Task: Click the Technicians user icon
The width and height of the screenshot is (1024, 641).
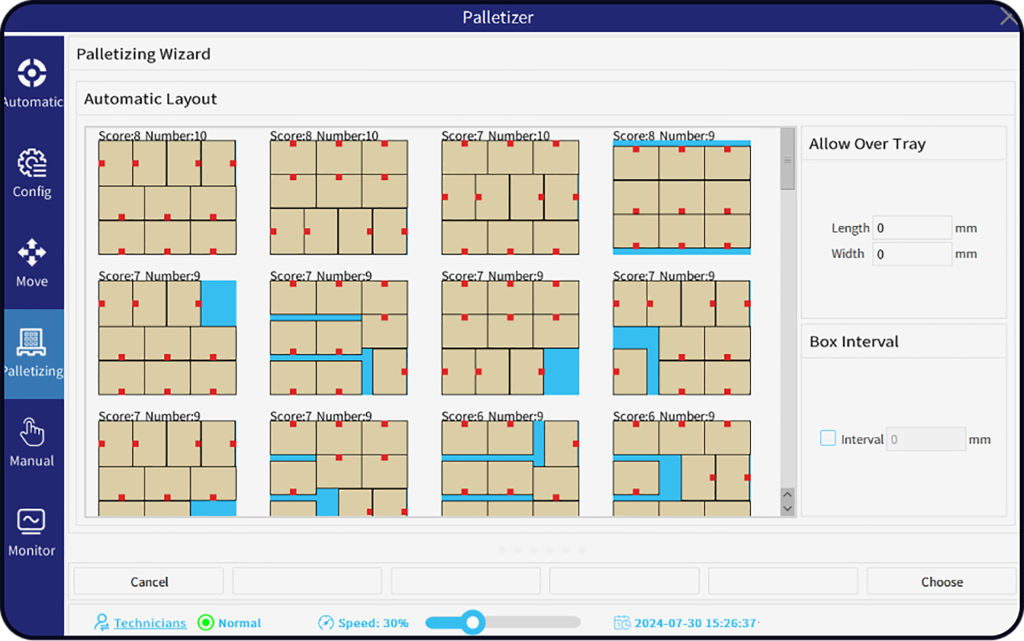Action: 101,623
